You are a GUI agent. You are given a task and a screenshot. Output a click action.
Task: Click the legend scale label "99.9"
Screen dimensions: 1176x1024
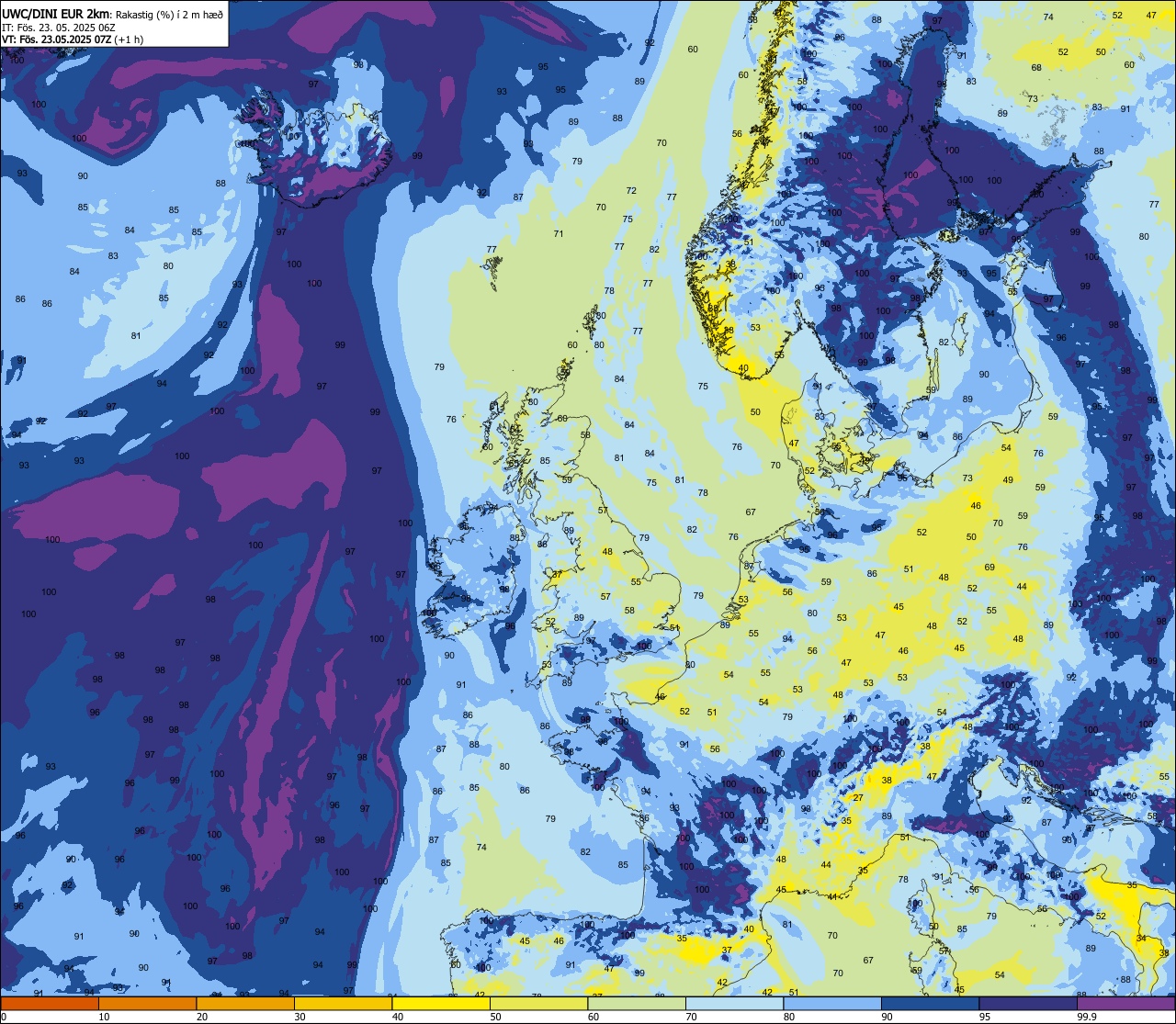[x=1087, y=1017]
